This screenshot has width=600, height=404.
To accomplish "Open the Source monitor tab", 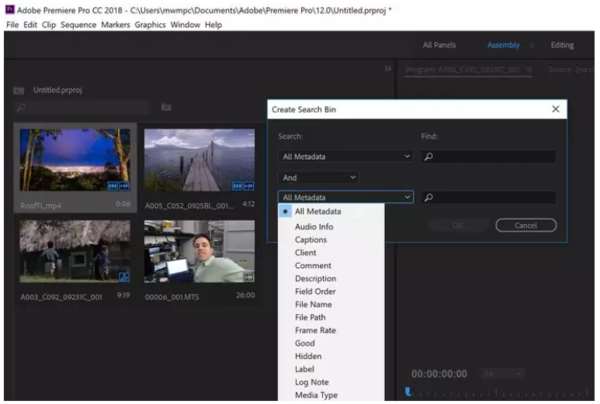I will click(x=570, y=70).
